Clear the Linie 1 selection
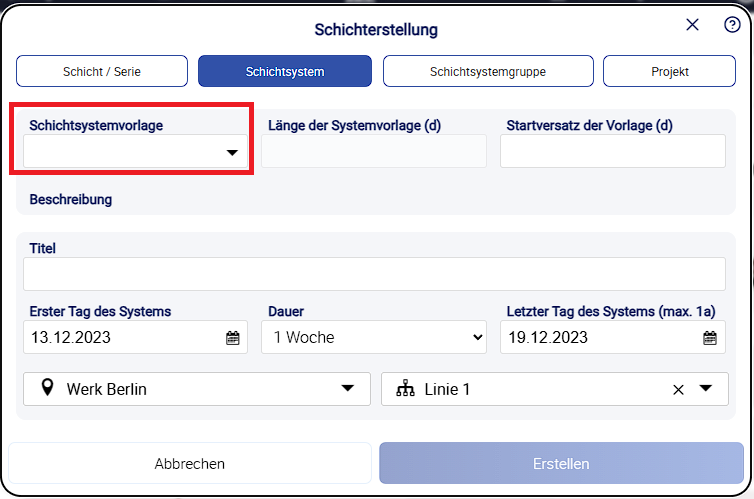The width and height of the screenshot is (754, 499). [678, 390]
